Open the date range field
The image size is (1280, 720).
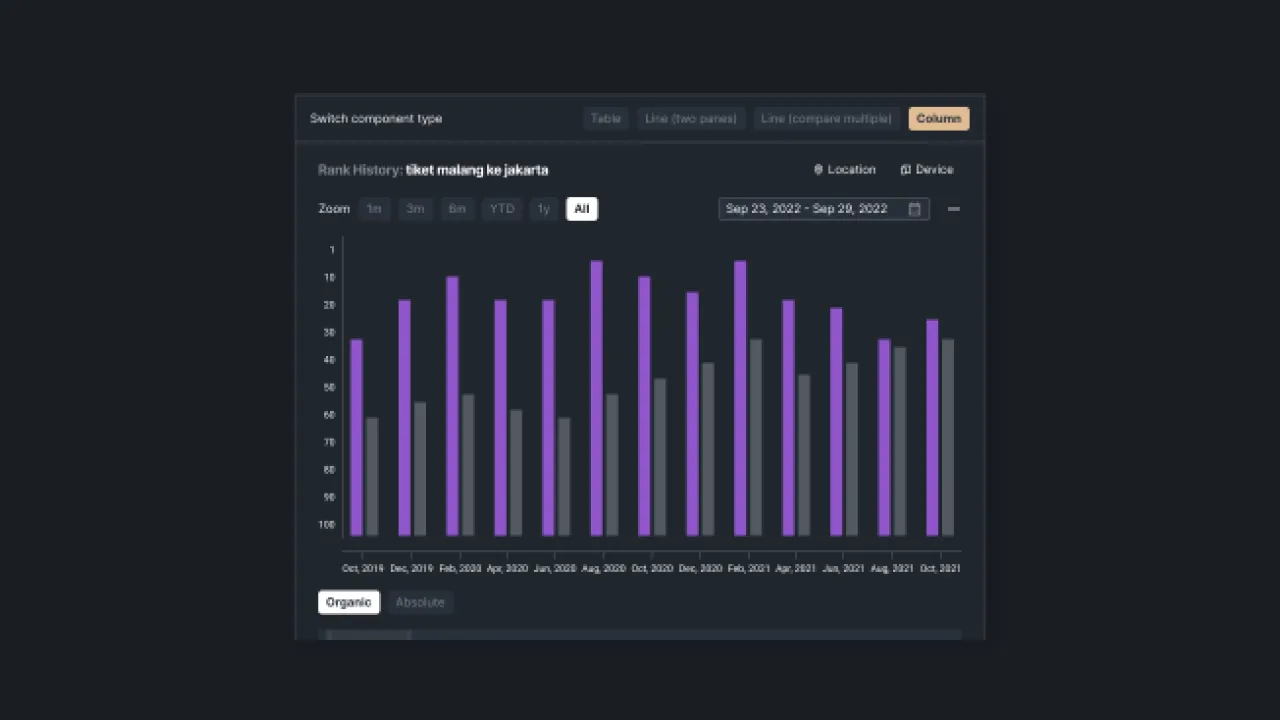coord(823,209)
